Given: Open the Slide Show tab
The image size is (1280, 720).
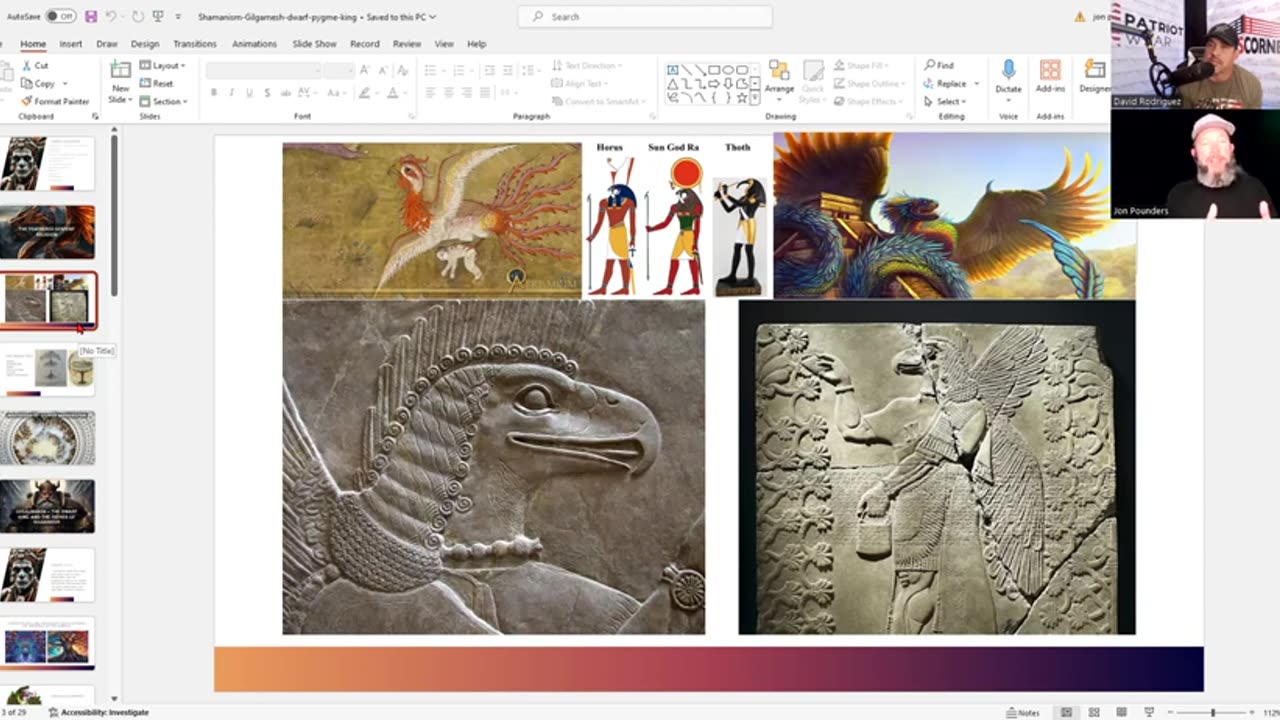Looking at the screenshot, I should (x=314, y=44).
